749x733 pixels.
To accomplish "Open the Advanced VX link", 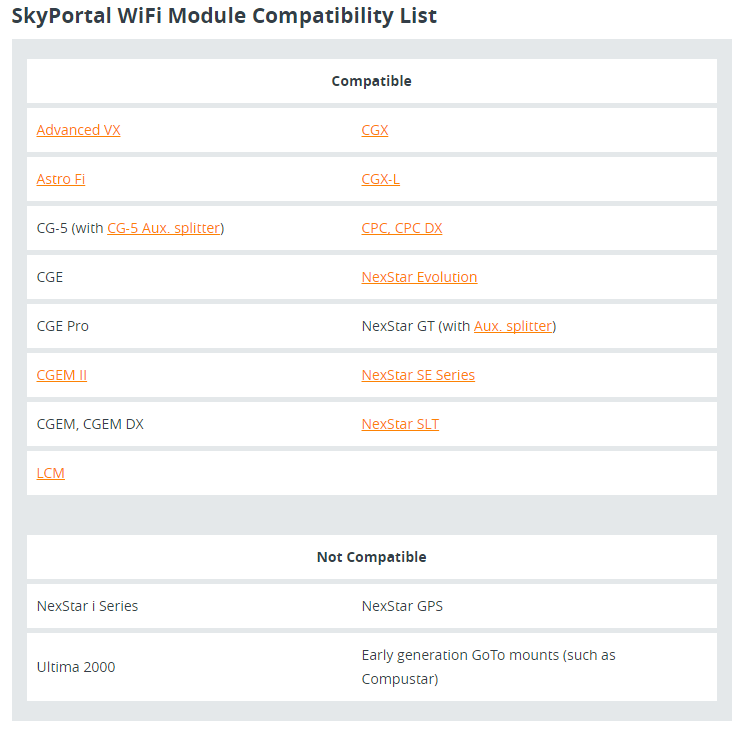I will (78, 130).
